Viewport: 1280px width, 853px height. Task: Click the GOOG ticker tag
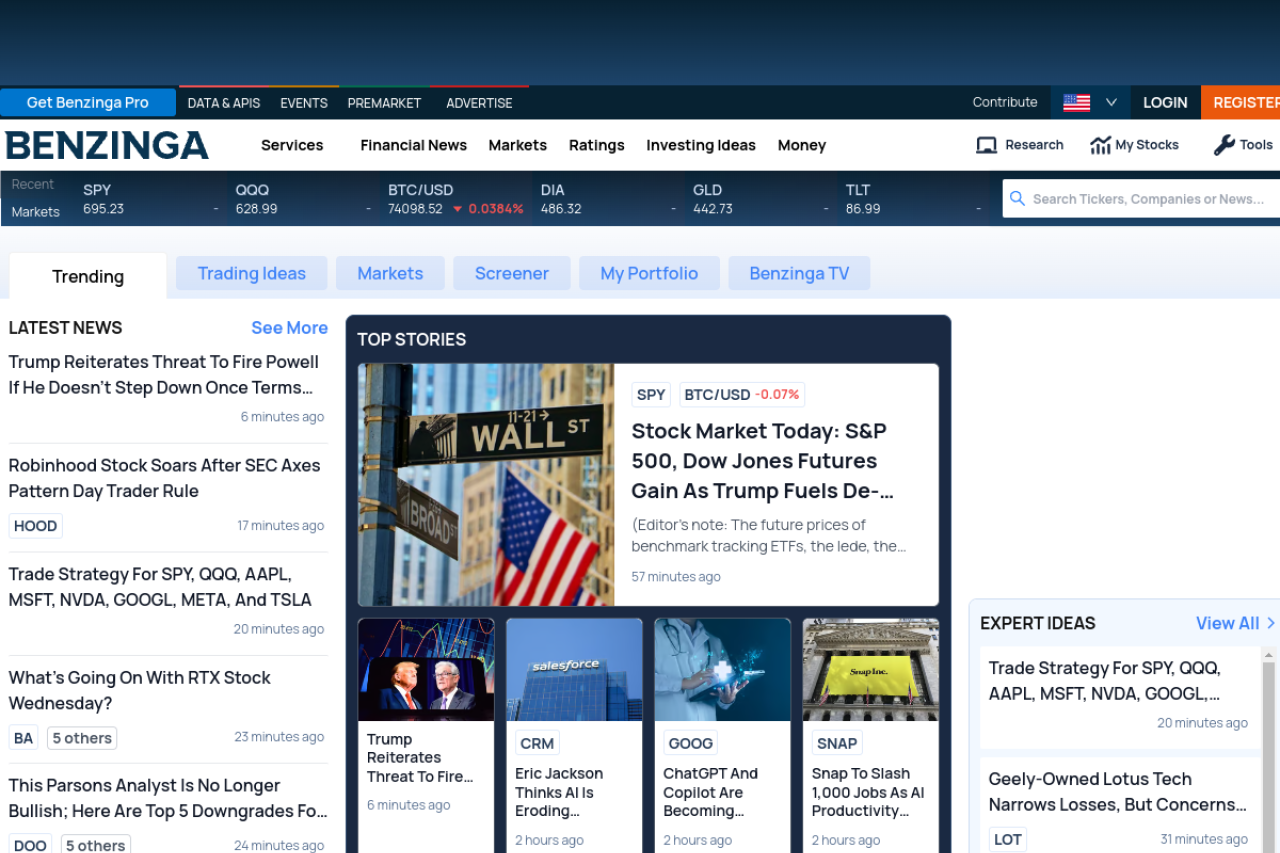click(x=691, y=743)
